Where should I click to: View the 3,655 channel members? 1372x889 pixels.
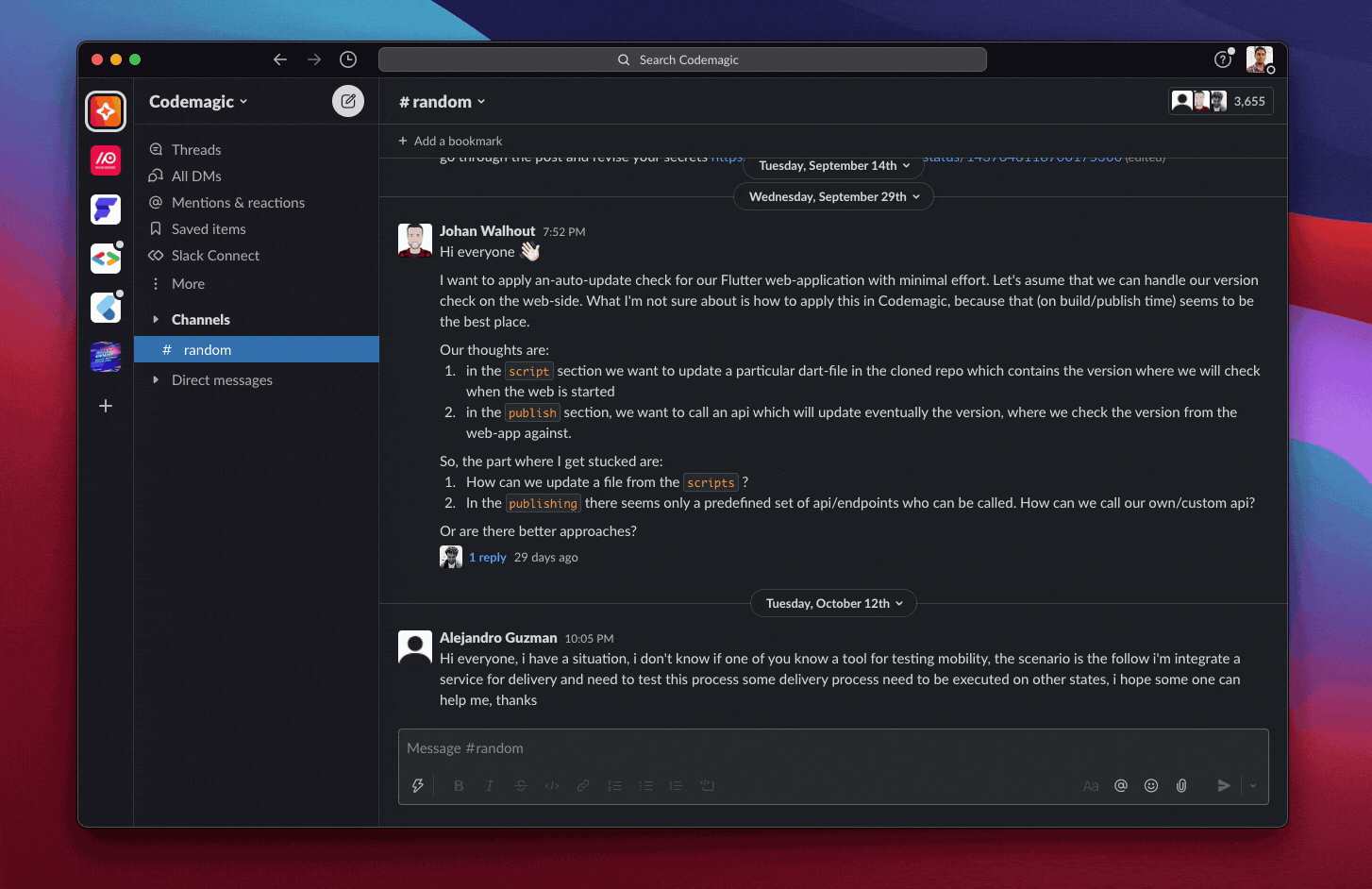pos(1221,101)
